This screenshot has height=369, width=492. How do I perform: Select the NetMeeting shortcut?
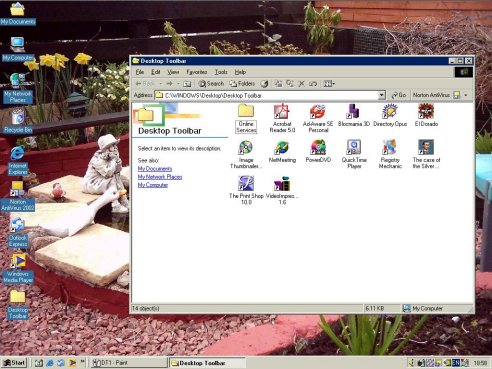pyautogui.click(x=282, y=152)
